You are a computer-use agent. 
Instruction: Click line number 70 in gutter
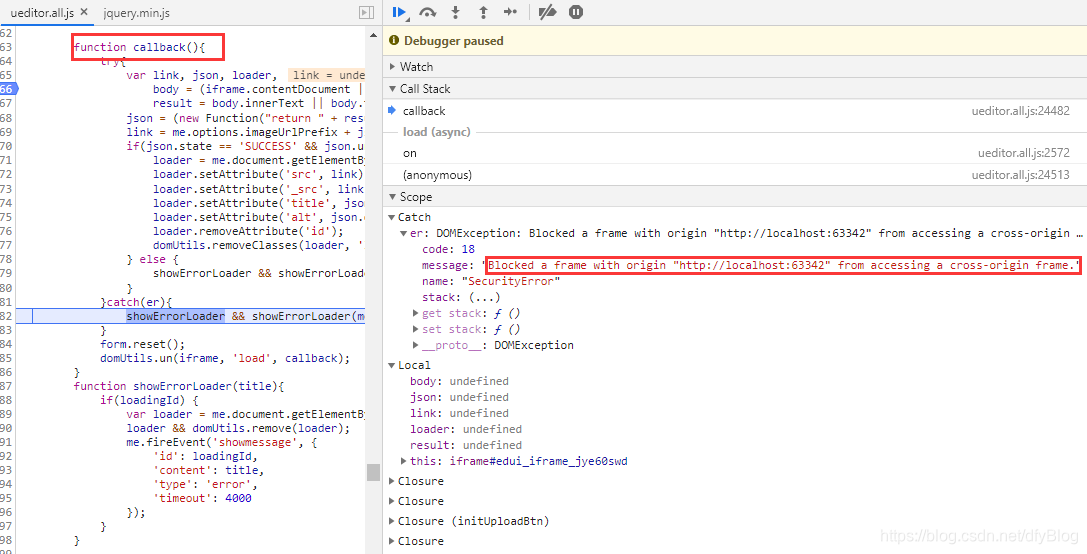pos(6,146)
